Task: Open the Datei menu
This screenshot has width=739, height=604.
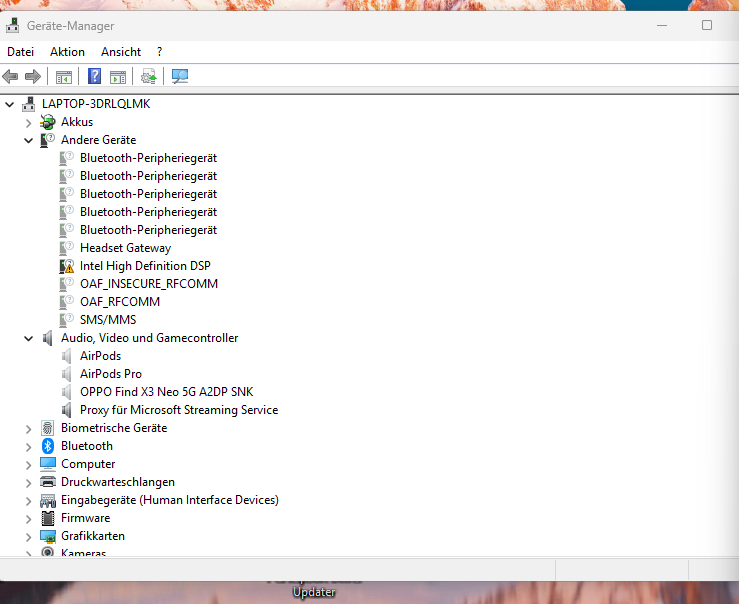Action: [x=20, y=52]
